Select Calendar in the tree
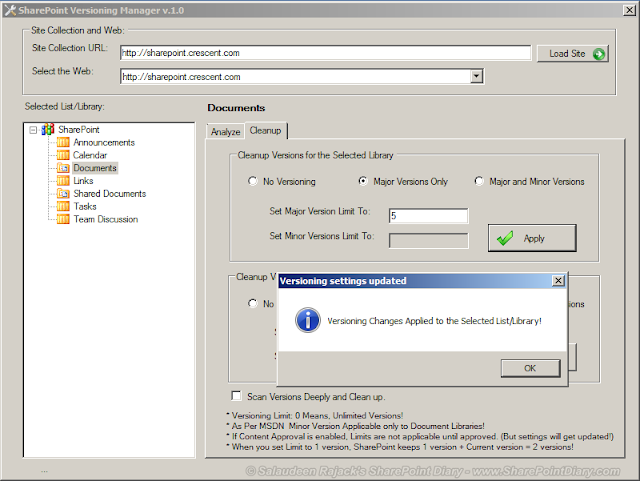The image size is (640, 481). pyautogui.click(x=90, y=155)
